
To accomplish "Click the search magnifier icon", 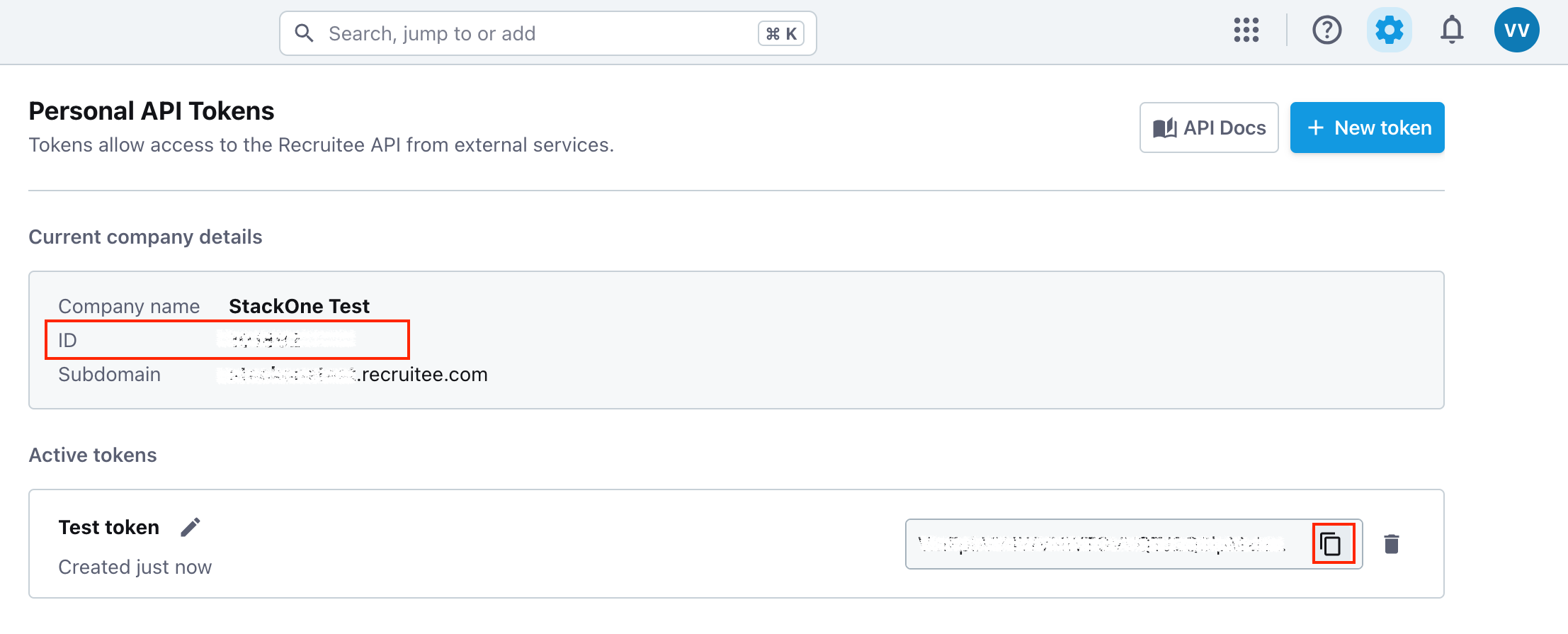I will click(x=305, y=33).
